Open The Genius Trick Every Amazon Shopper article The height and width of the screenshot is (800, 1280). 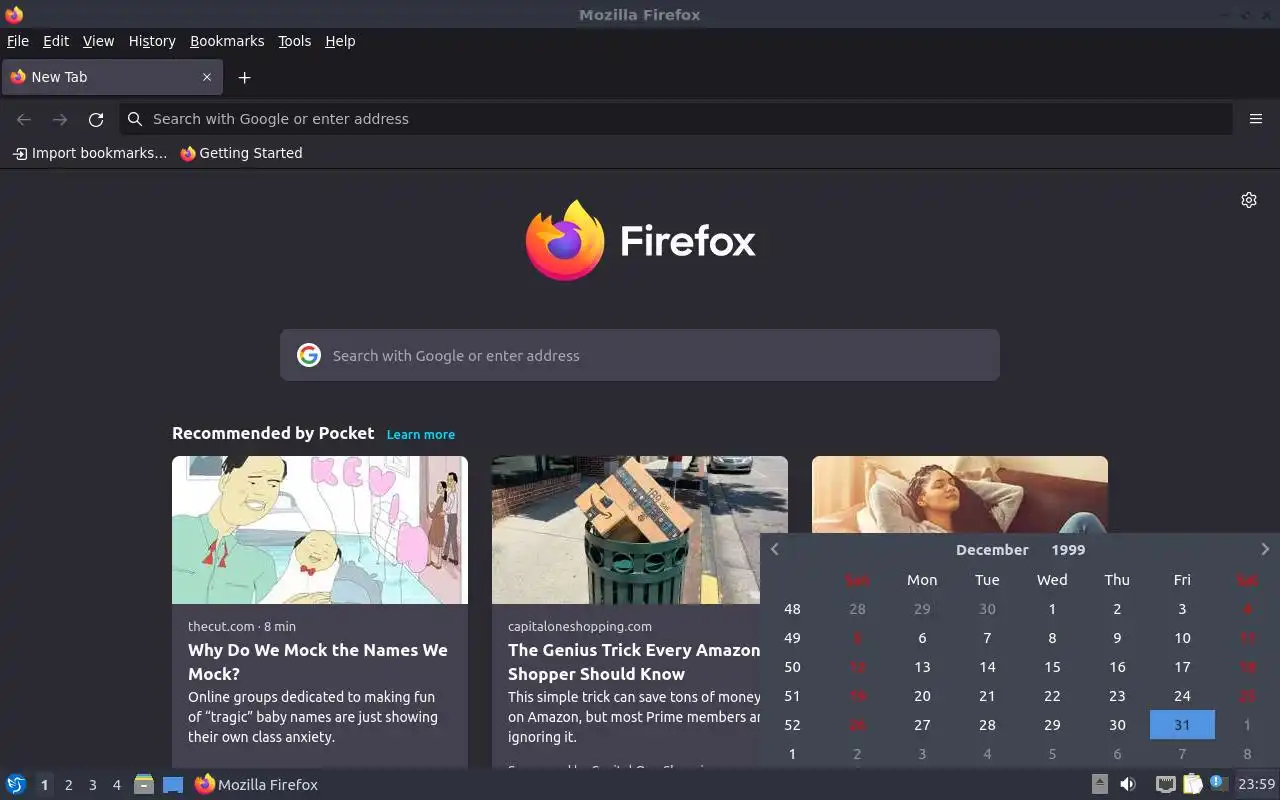click(x=634, y=662)
